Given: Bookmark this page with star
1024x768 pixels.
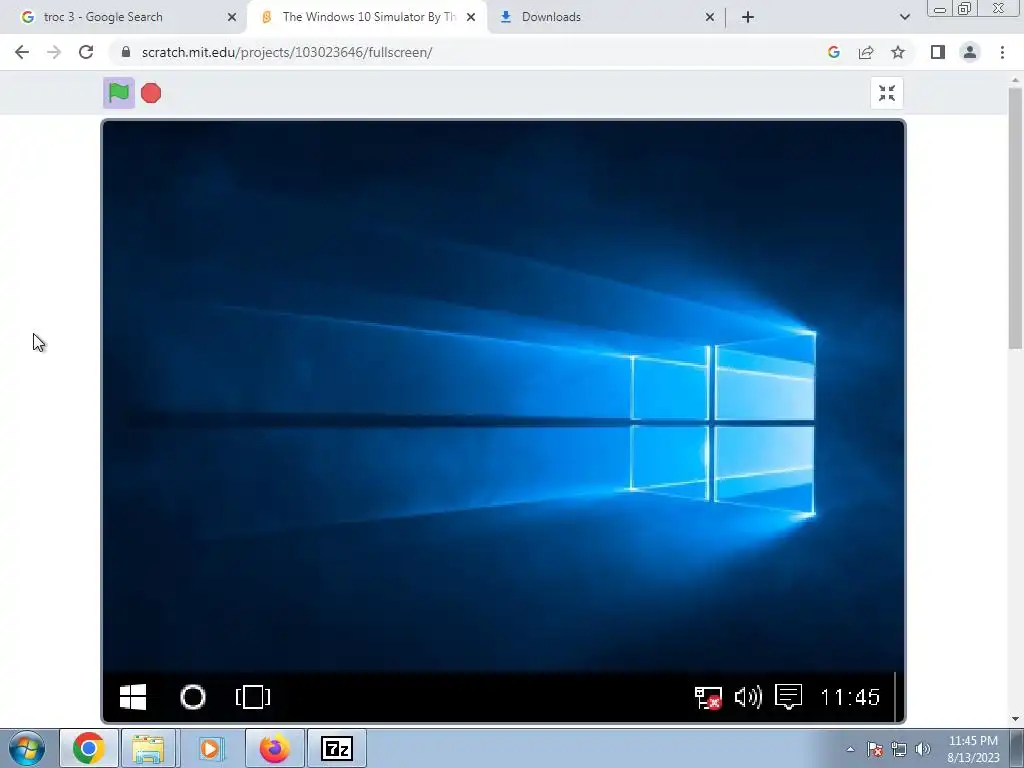Looking at the screenshot, I should pyautogui.click(x=898, y=52).
